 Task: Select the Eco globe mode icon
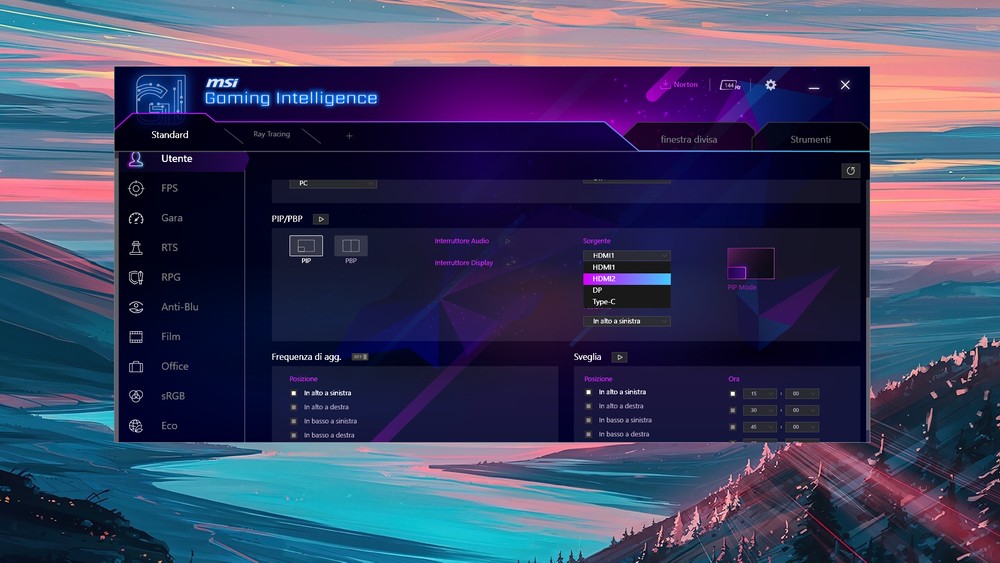pos(136,426)
